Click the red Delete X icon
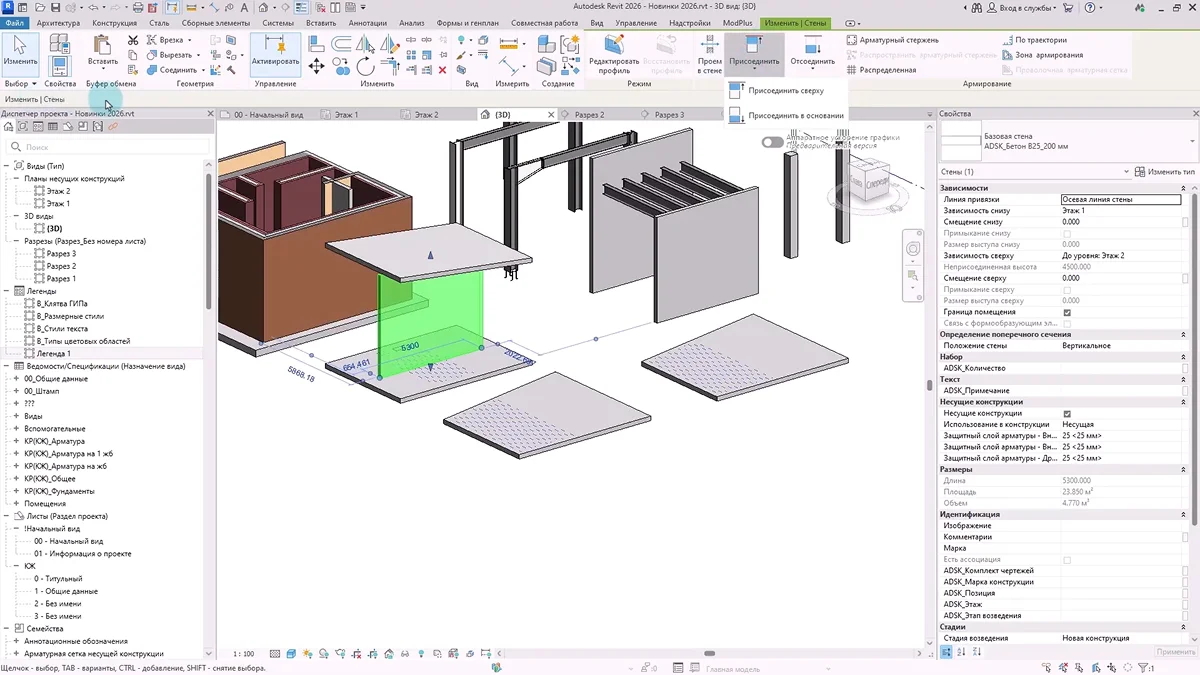This screenshot has height=675, width=1200. click(x=442, y=70)
